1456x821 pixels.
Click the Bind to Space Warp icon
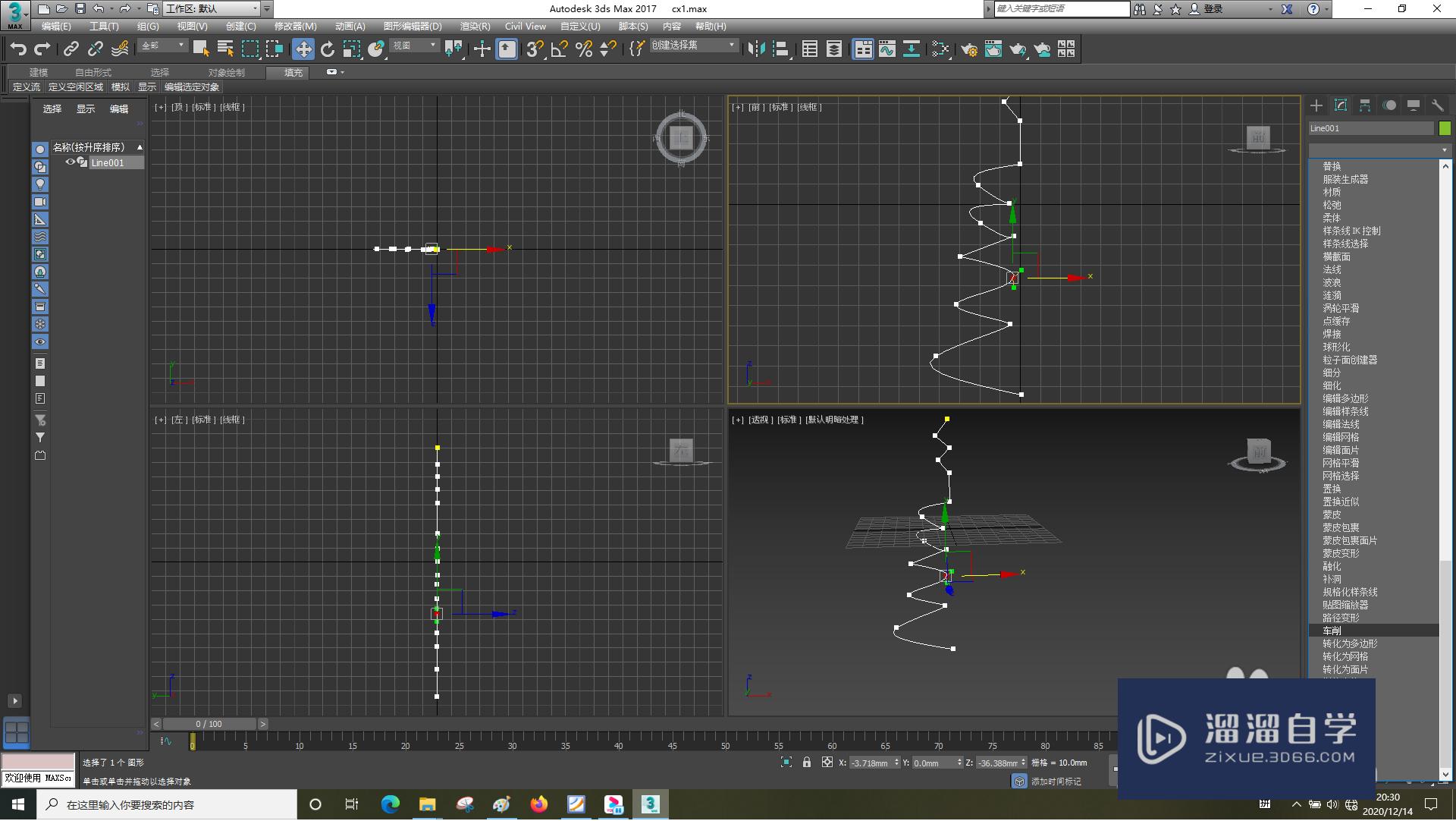point(120,49)
